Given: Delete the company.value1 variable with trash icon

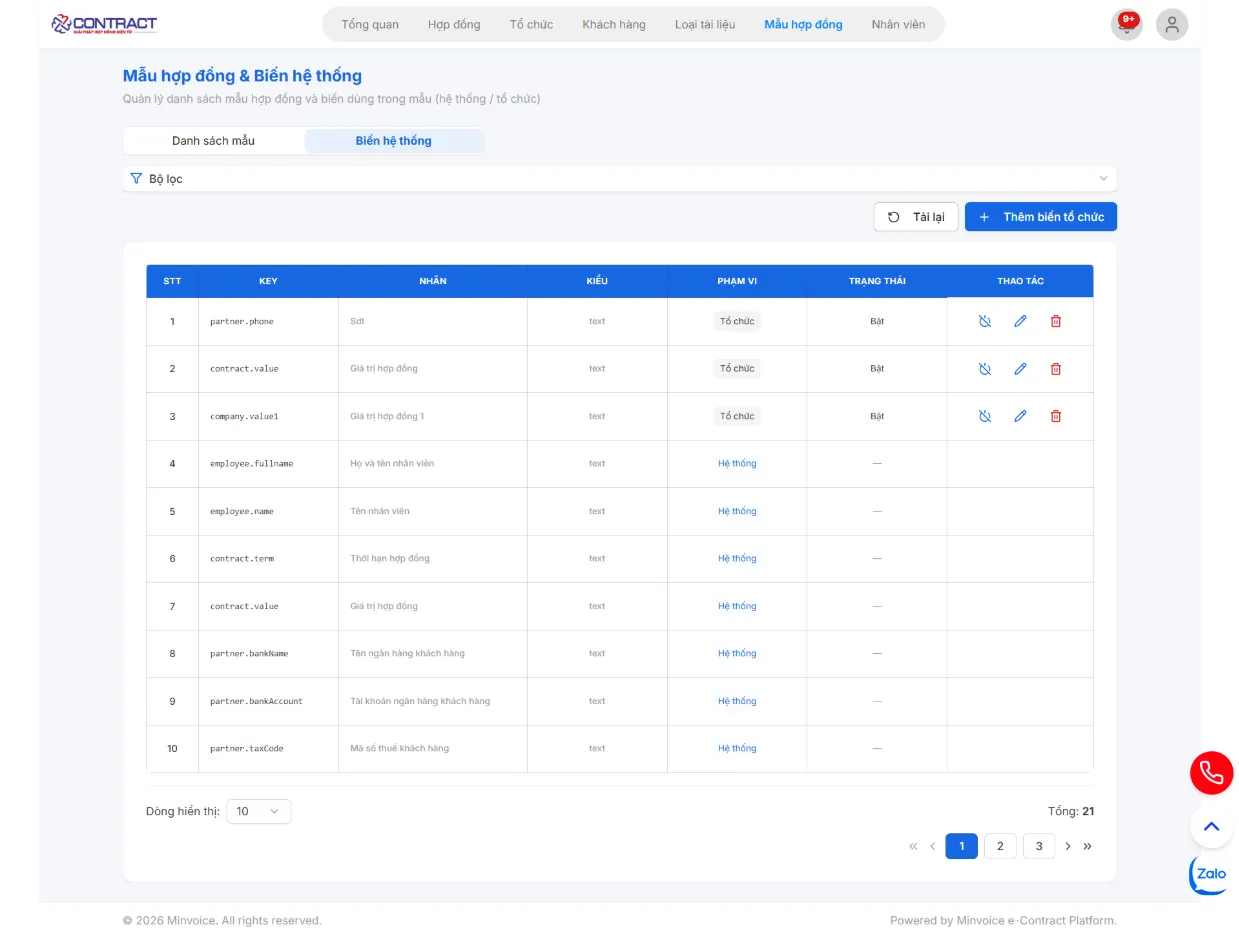Looking at the screenshot, I should coord(1055,416).
